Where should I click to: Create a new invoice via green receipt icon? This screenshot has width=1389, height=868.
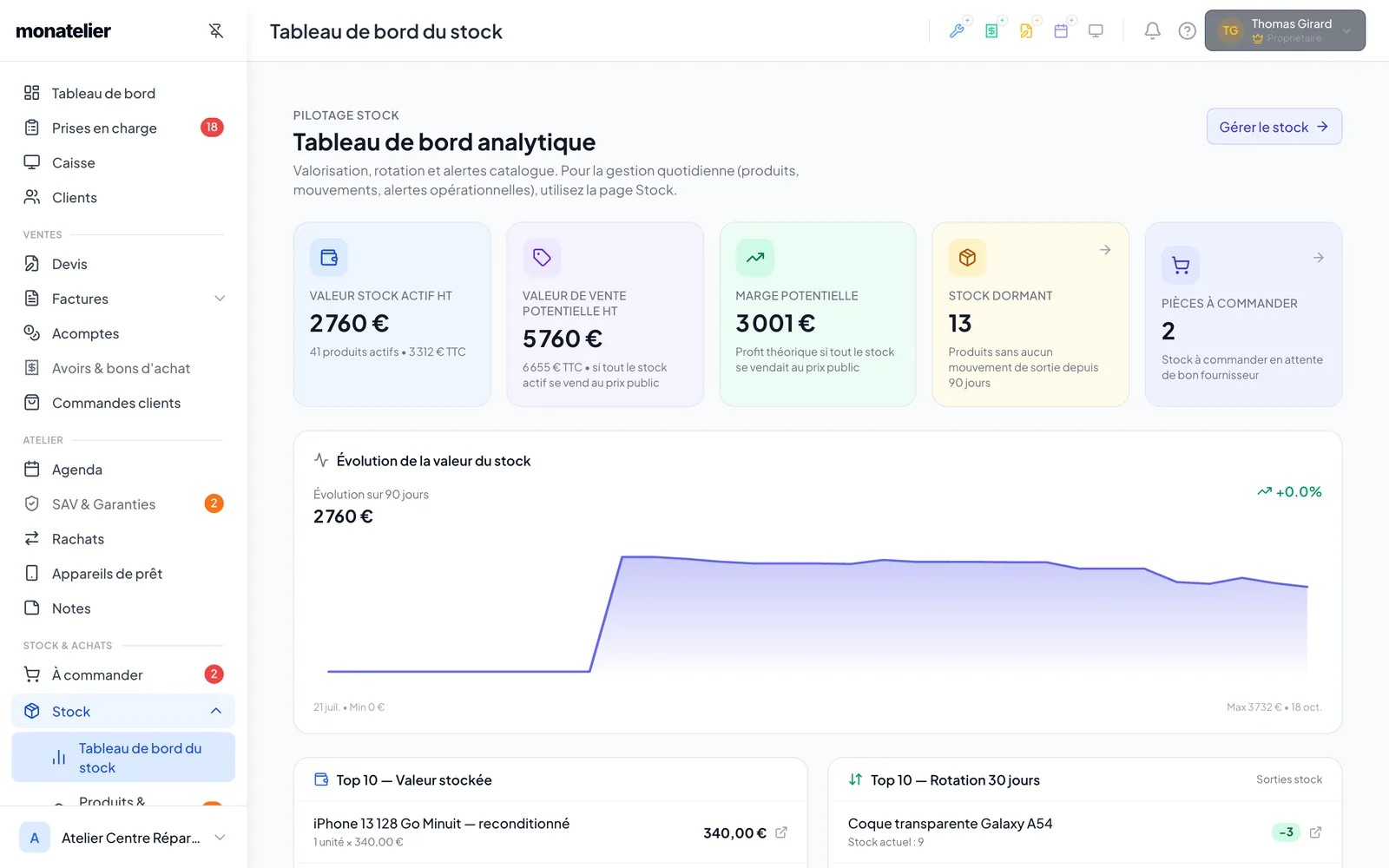tap(991, 31)
